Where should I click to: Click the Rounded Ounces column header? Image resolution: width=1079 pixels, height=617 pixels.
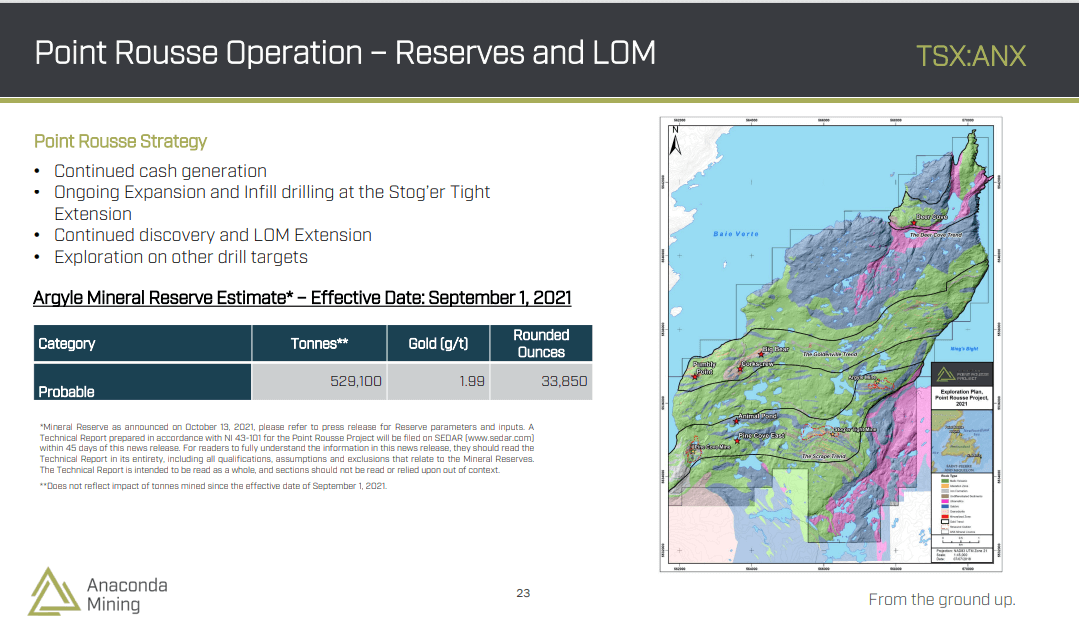pos(541,343)
